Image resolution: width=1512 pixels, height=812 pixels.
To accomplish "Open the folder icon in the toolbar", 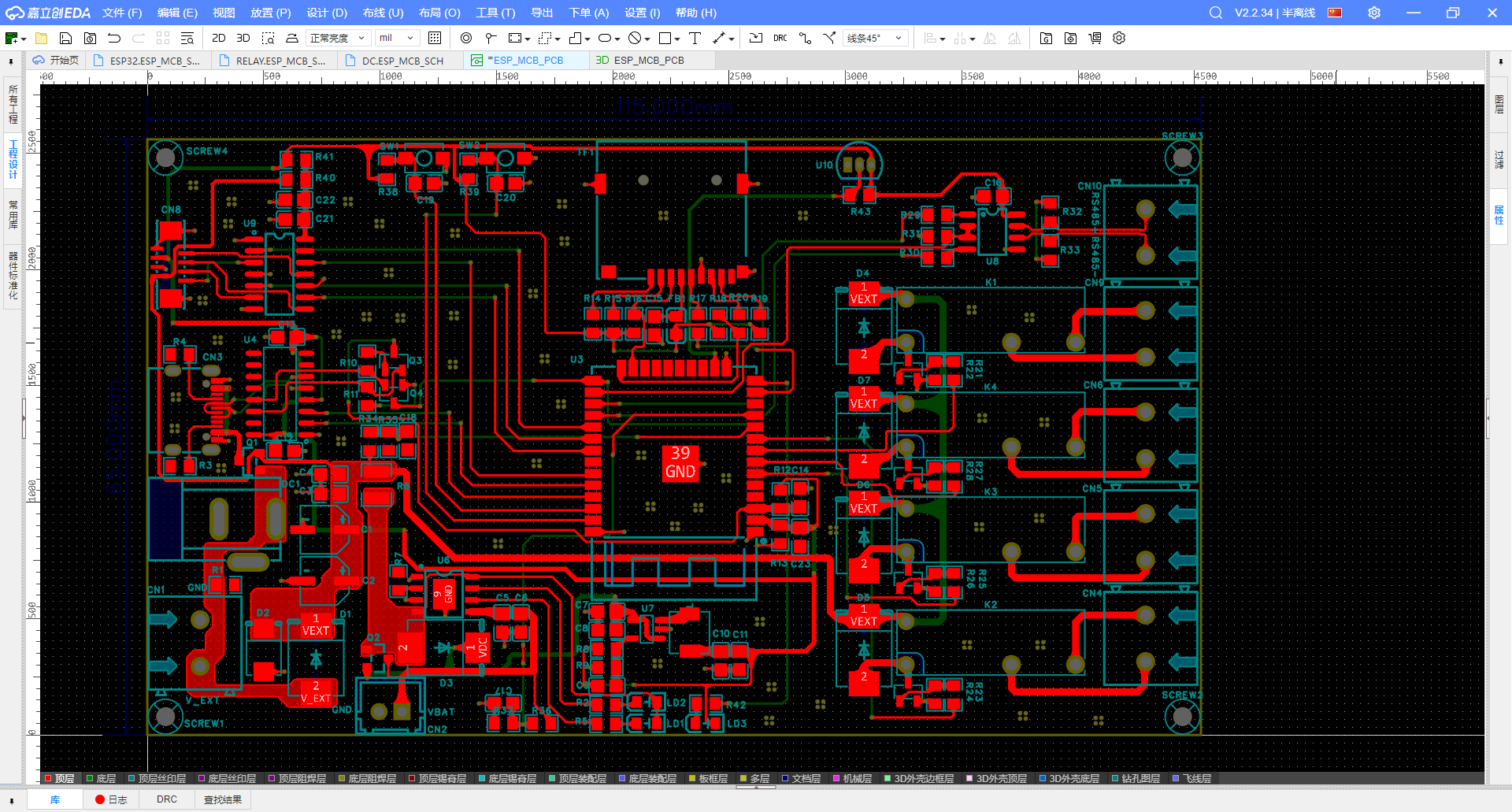I will tap(41, 38).
